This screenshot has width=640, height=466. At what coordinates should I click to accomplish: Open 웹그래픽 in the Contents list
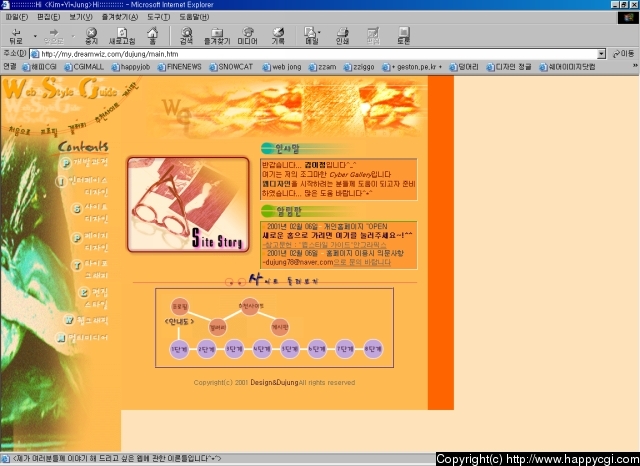coord(87,320)
